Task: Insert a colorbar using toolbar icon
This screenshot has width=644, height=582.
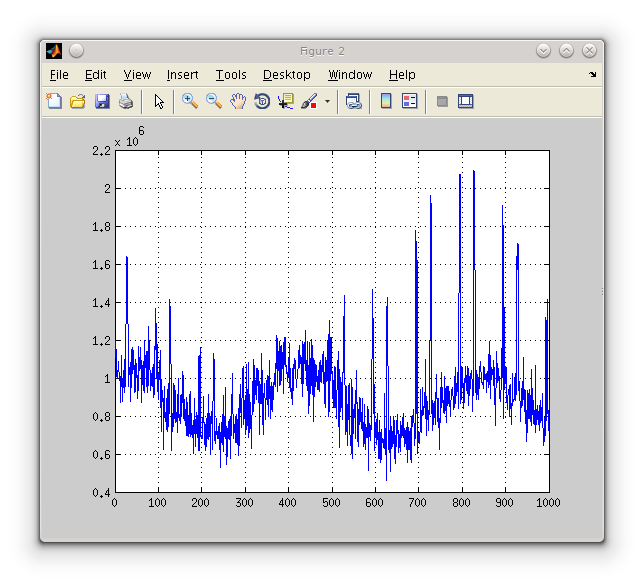Action: click(x=386, y=101)
